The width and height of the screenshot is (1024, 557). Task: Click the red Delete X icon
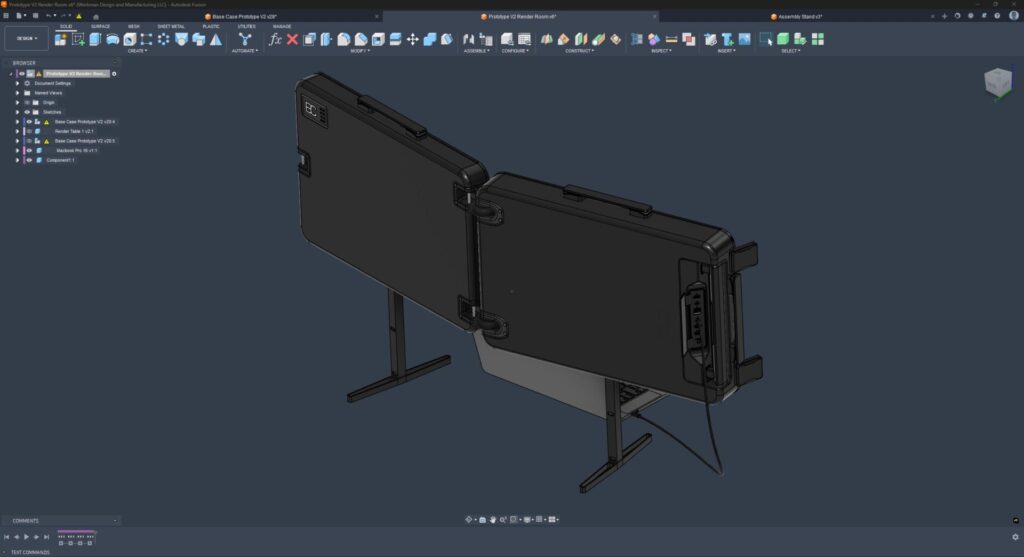coord(292,39)
